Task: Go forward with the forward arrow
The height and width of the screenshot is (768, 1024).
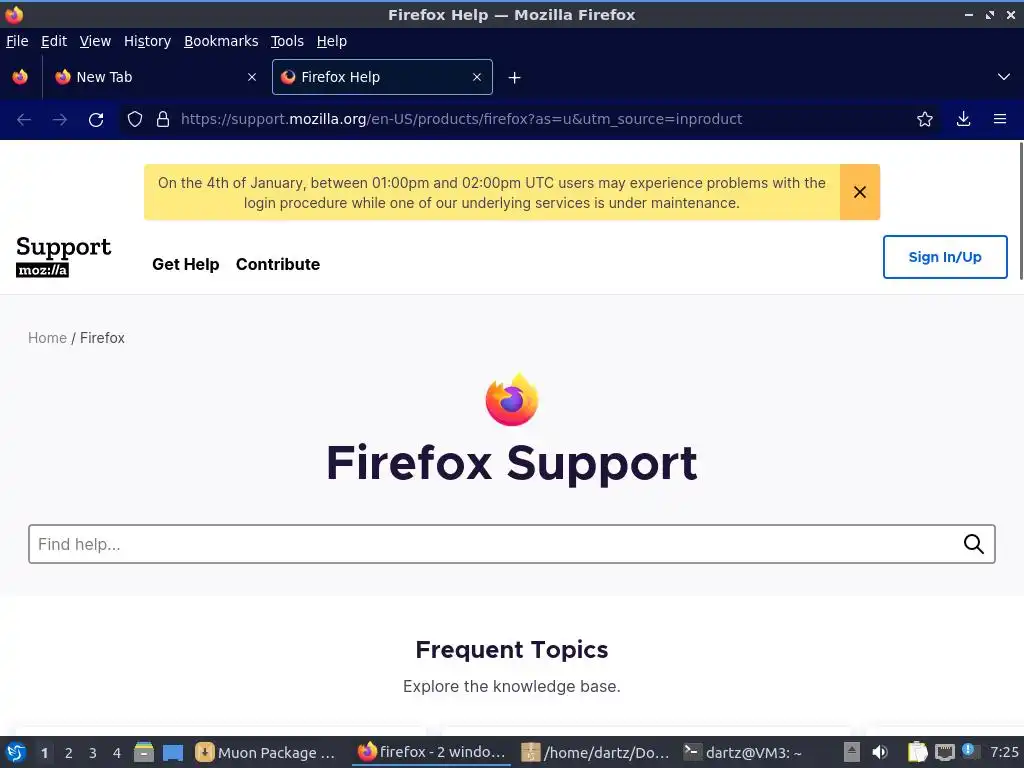Action: point(59,120)
